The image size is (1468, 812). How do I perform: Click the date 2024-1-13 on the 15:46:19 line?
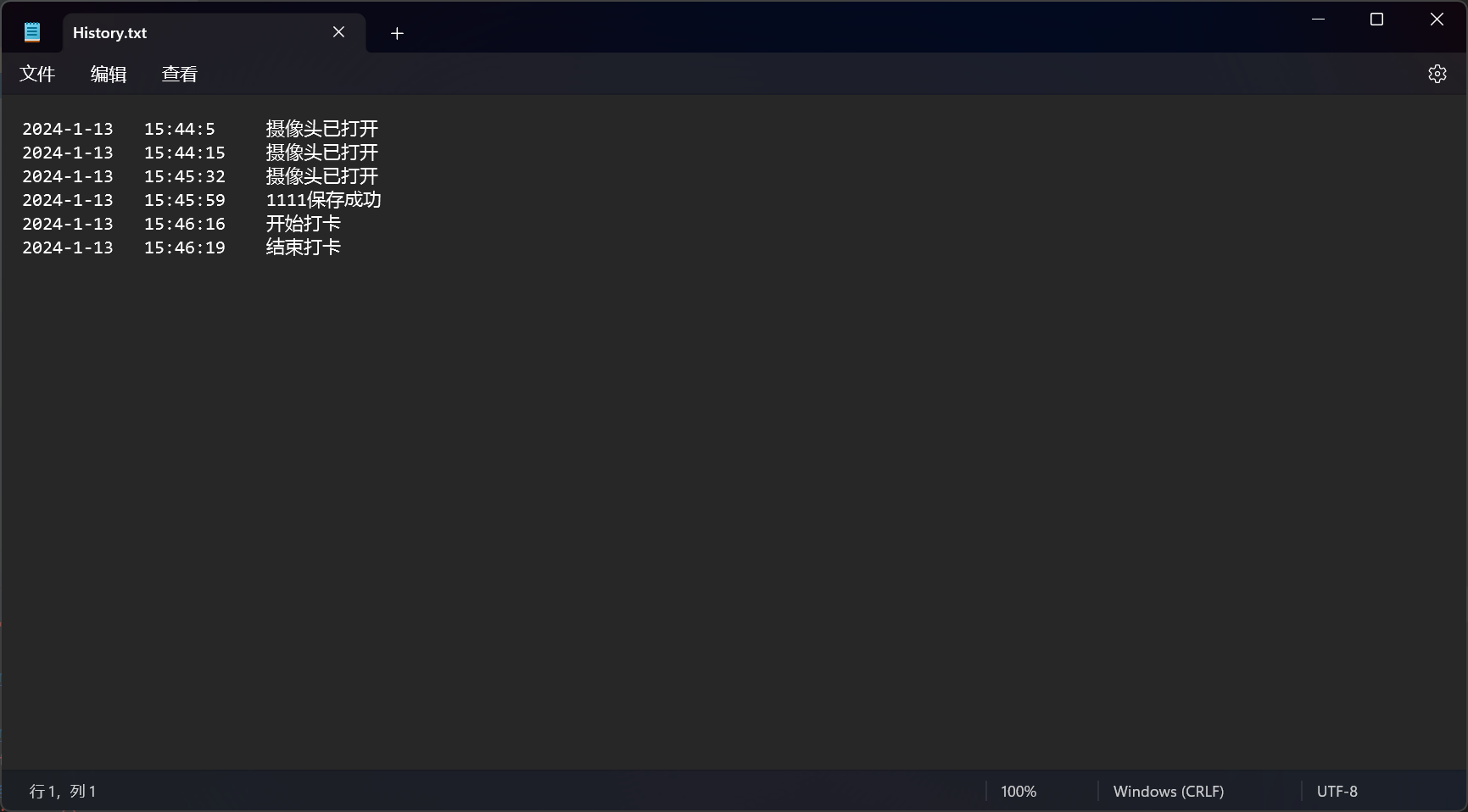pyautogui.click(x=68, y=247)
